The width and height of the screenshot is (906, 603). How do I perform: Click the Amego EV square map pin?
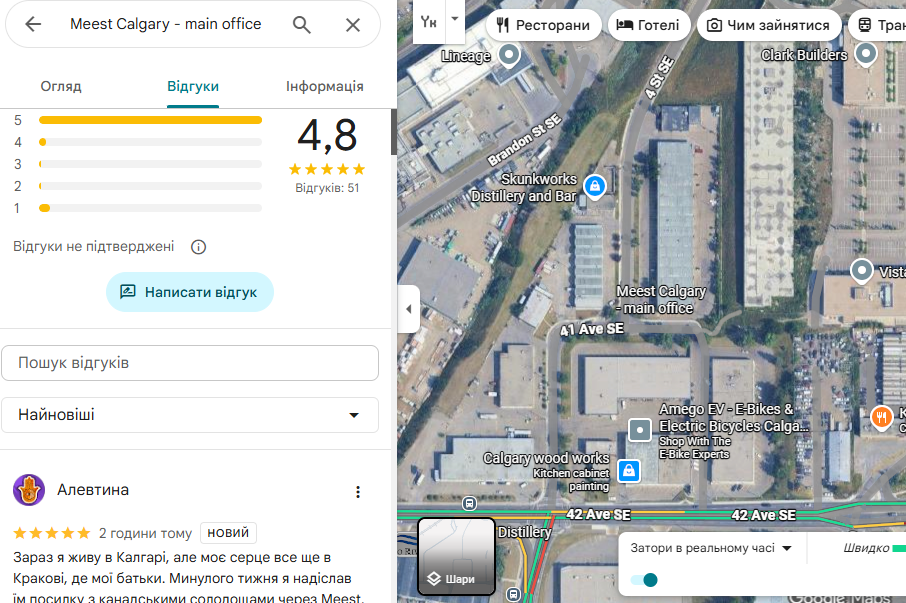coord(640,430)
